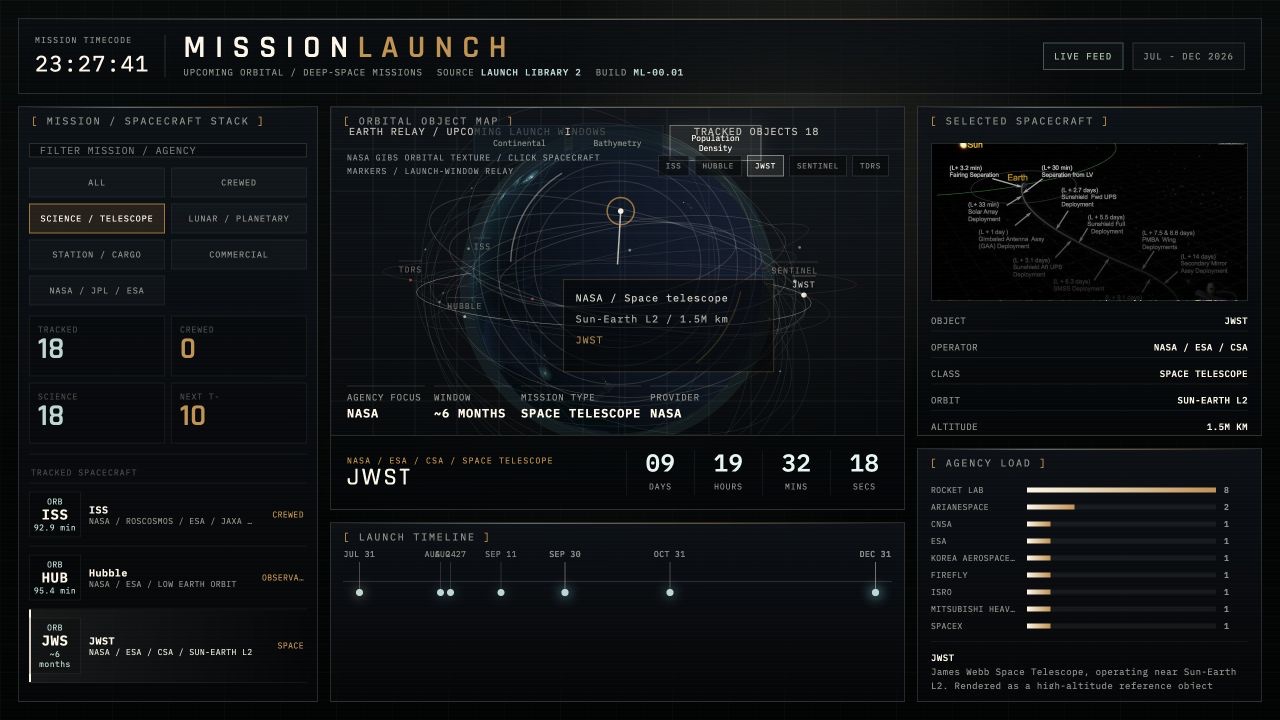Viewport: 1280px width, 720px height.
Task: Click the SUN-EARTH L2 orbit value
Action: click(x=1212, y=400)
